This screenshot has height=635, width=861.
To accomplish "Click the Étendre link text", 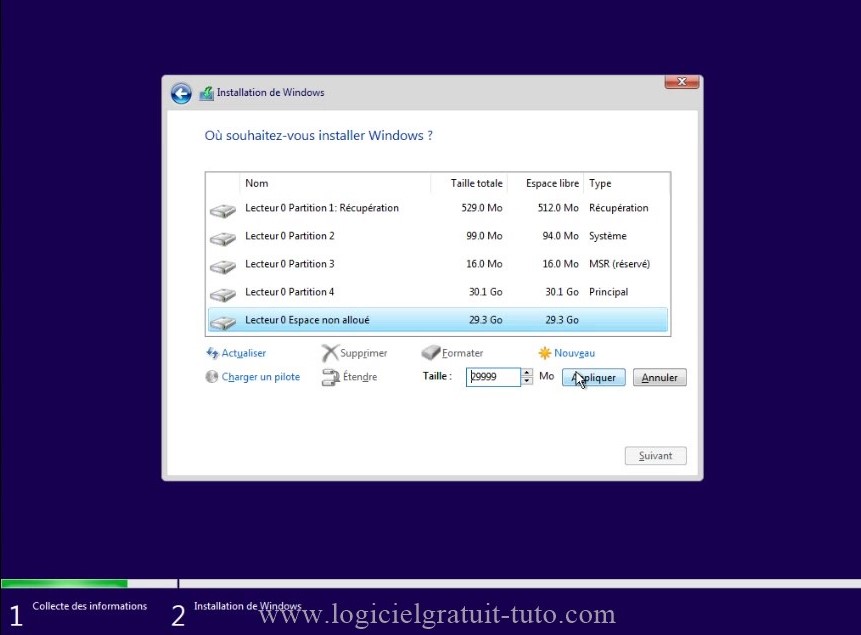I will pyautogui.click(x=360, y=377).
